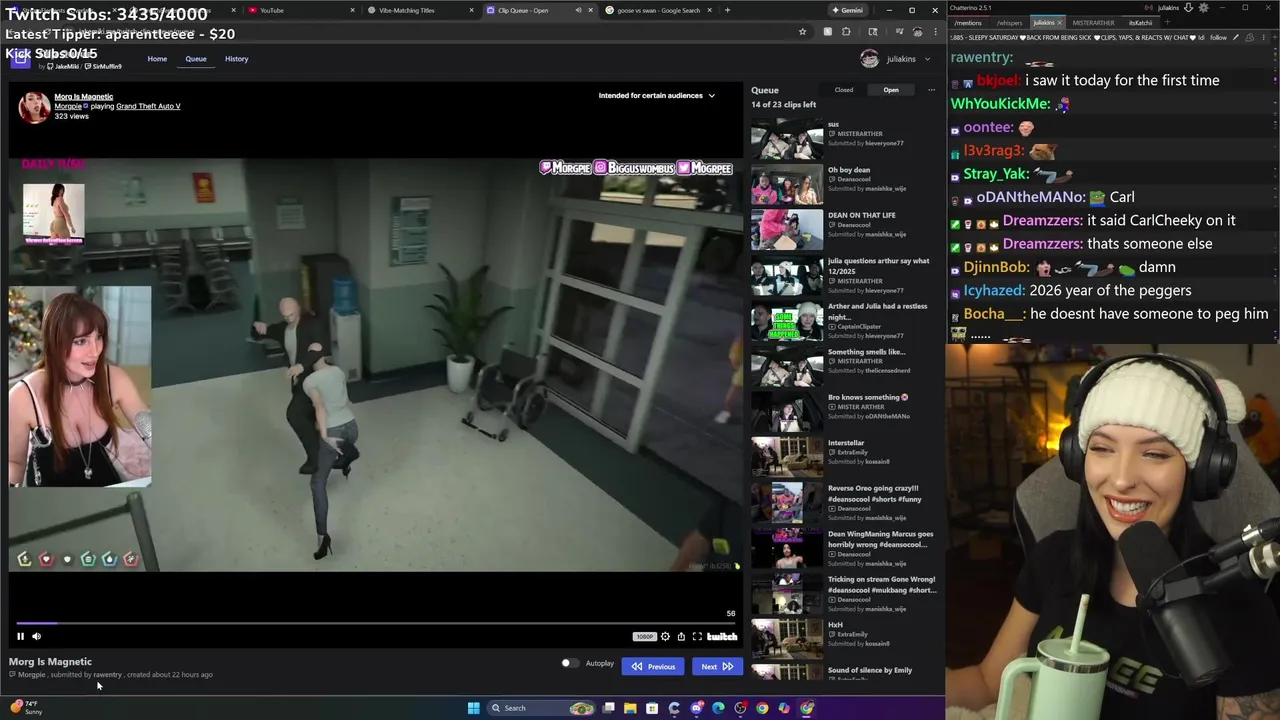Open juliakins account dropdown
1280x720 pixels.
895,59
